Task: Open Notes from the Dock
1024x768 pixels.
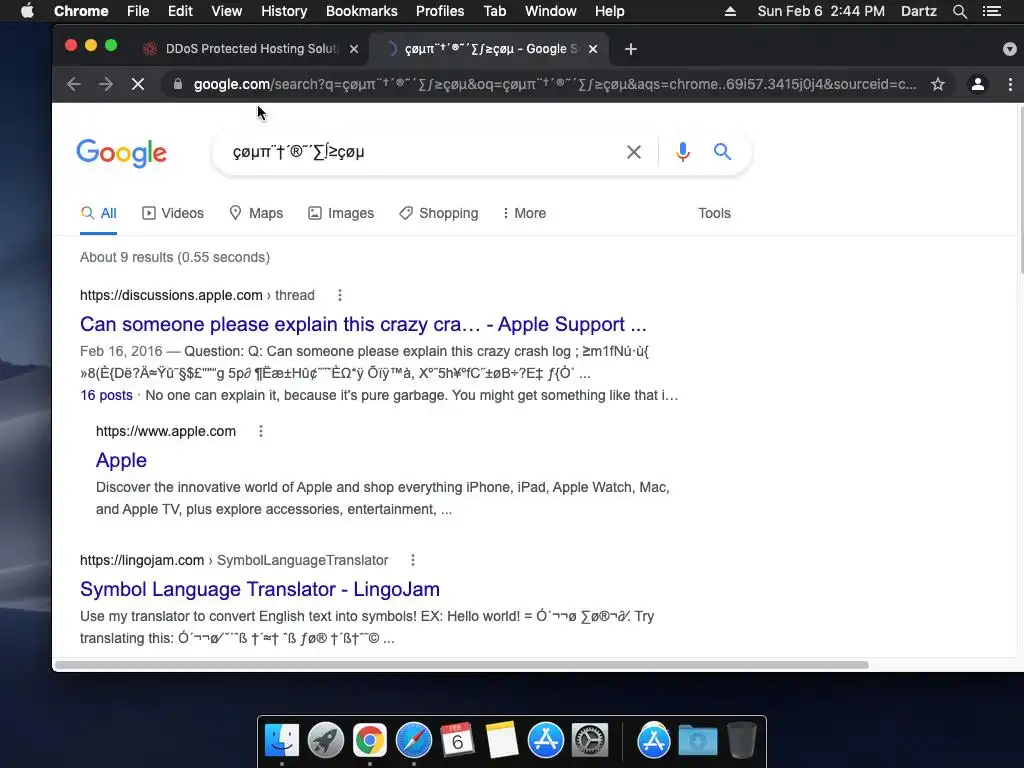Action: (502, 741)
